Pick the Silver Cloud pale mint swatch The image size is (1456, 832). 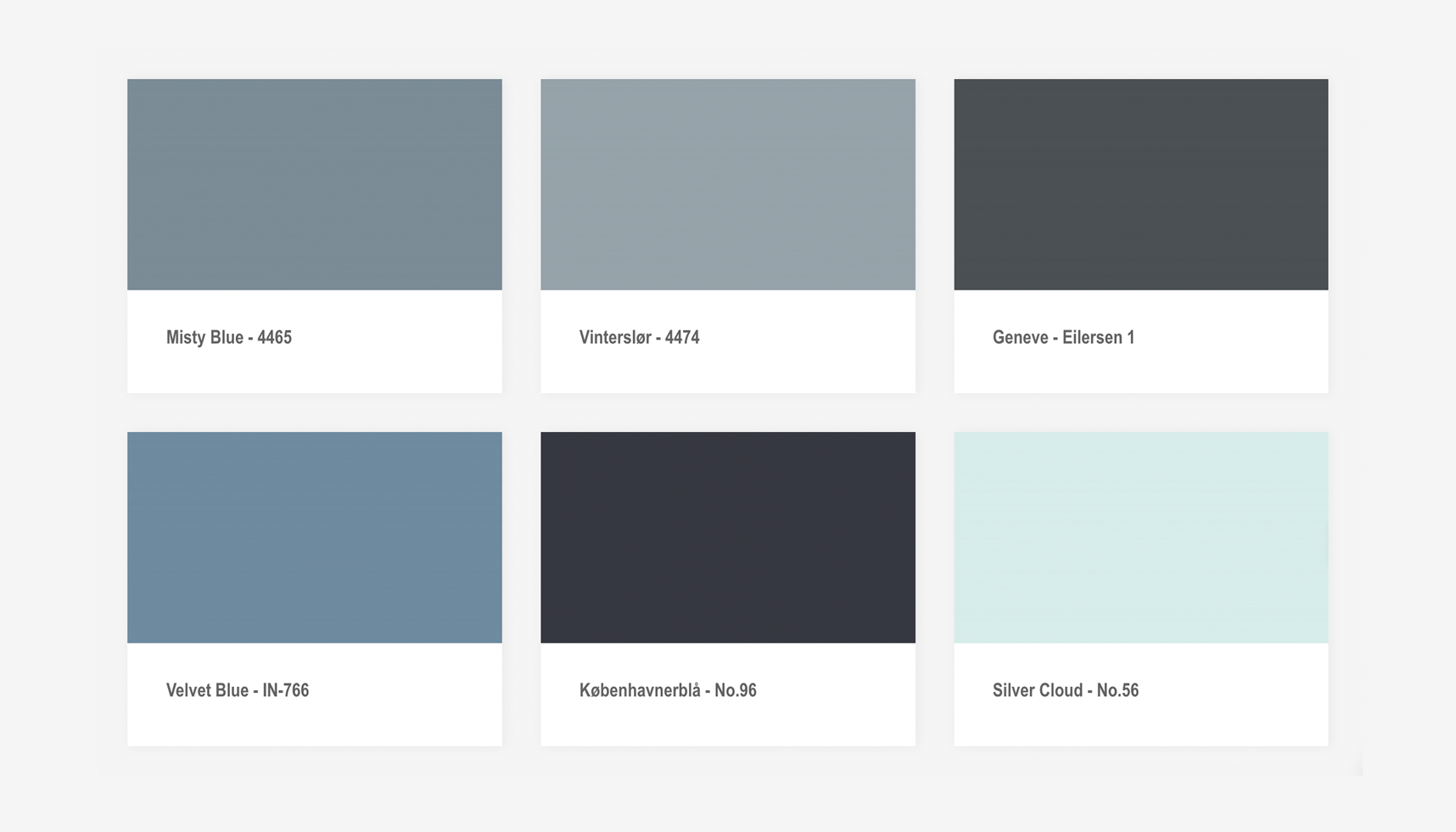pos(1140,537)
